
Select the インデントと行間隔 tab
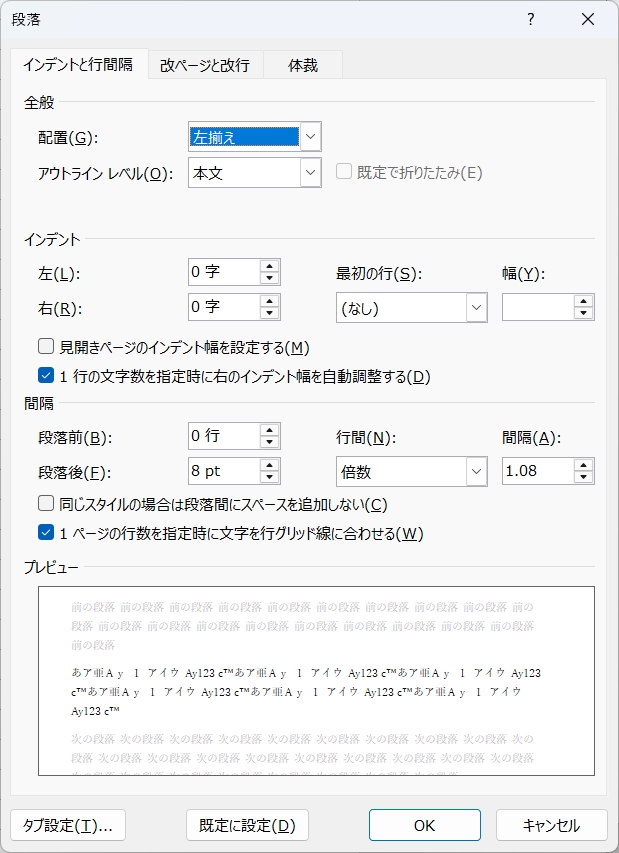(x=79, y=64)
